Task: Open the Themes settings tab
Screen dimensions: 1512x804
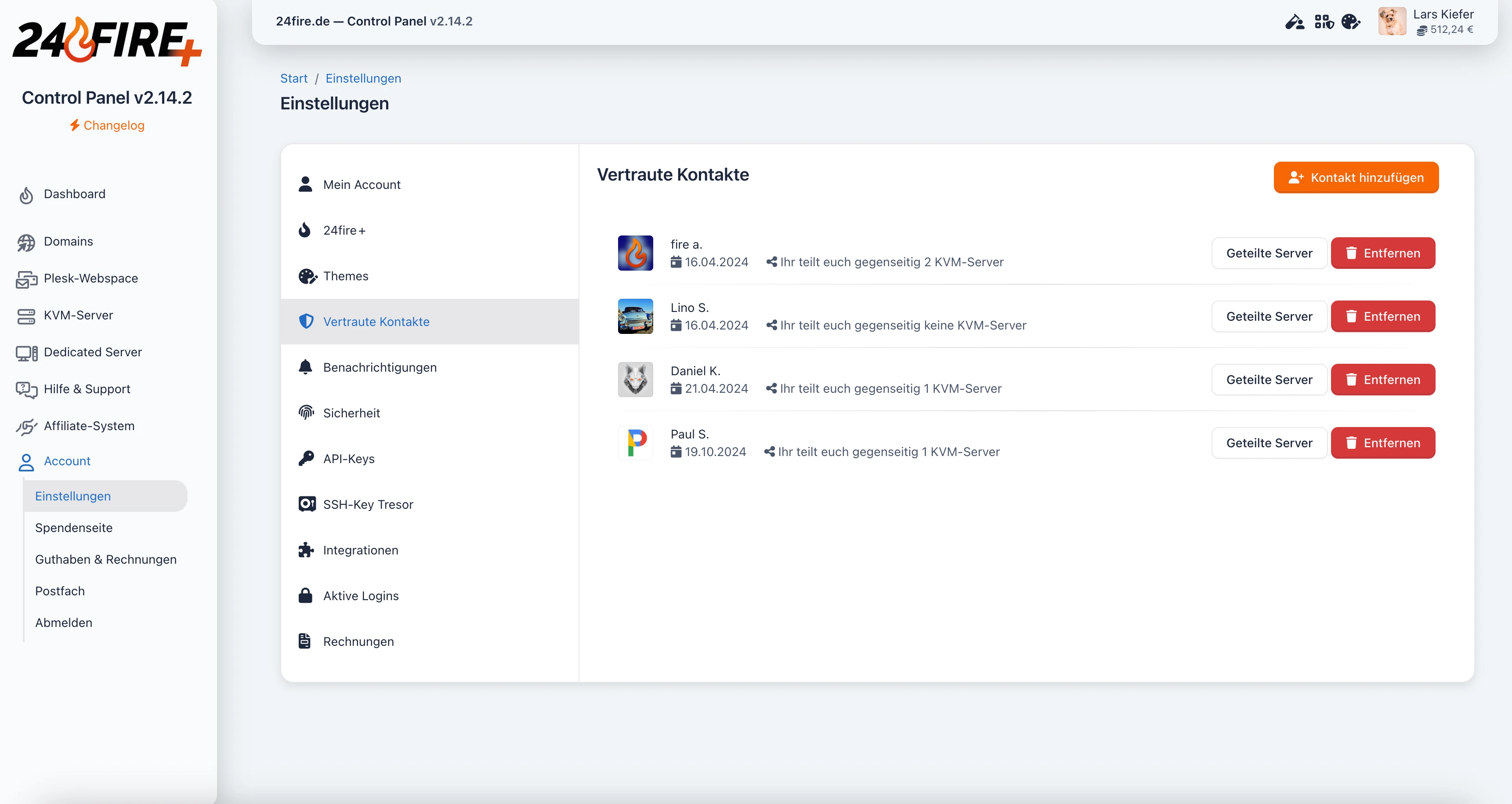Action: pos(430,276)
